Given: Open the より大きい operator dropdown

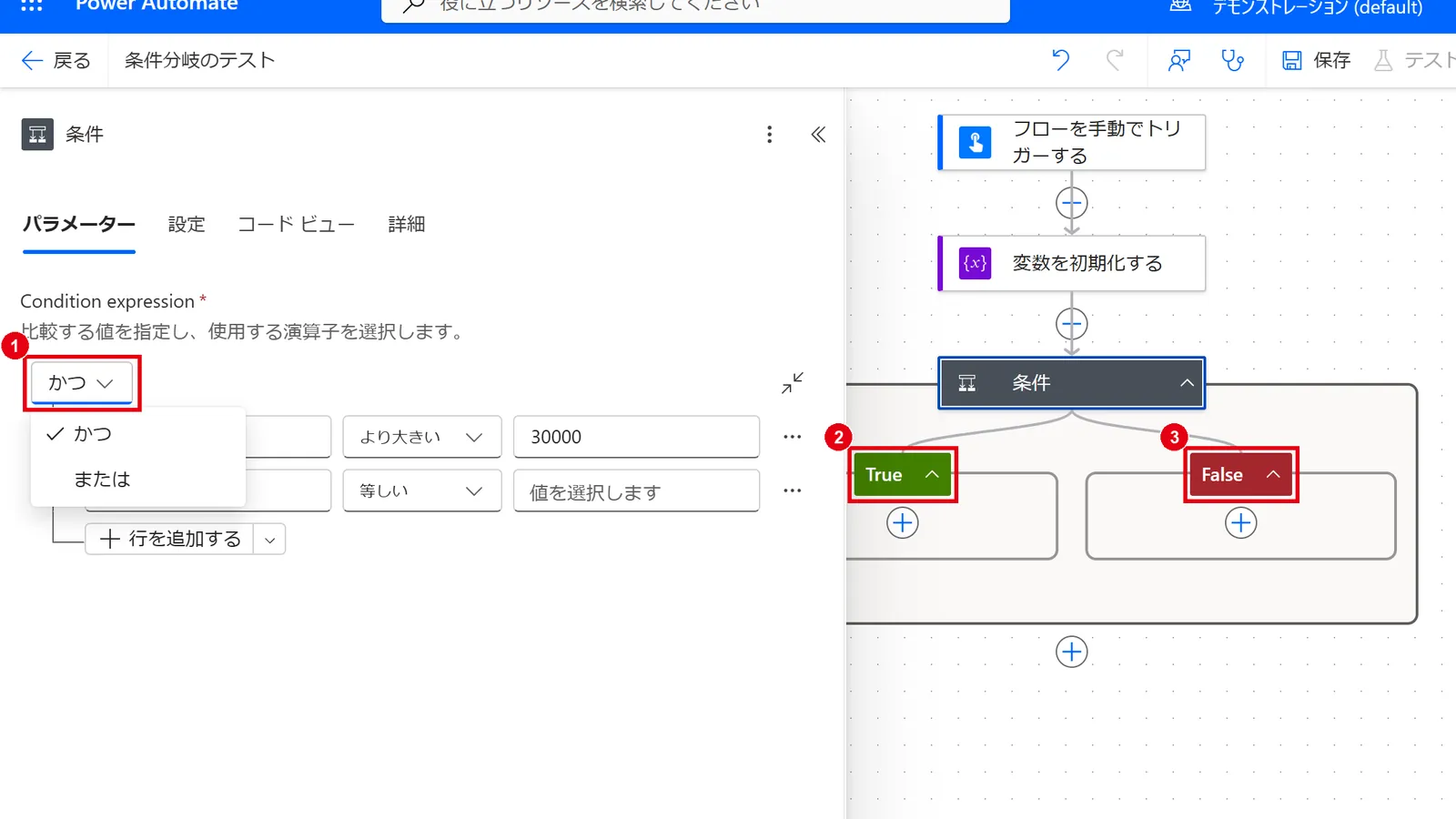Looking at the screenshot, I should (x=422, y=437).
